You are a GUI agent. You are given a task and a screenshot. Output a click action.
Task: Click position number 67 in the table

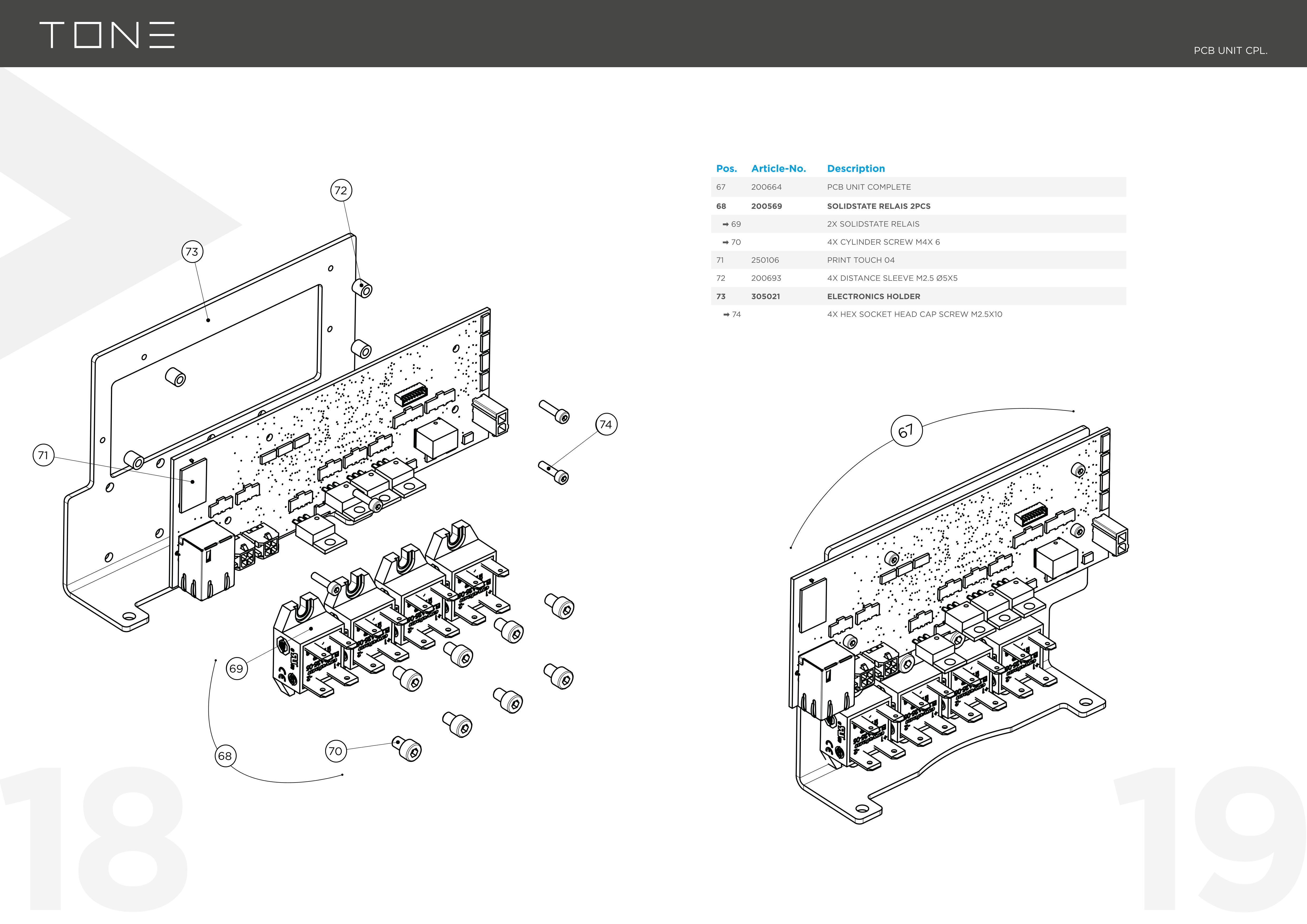click(721, 187)
